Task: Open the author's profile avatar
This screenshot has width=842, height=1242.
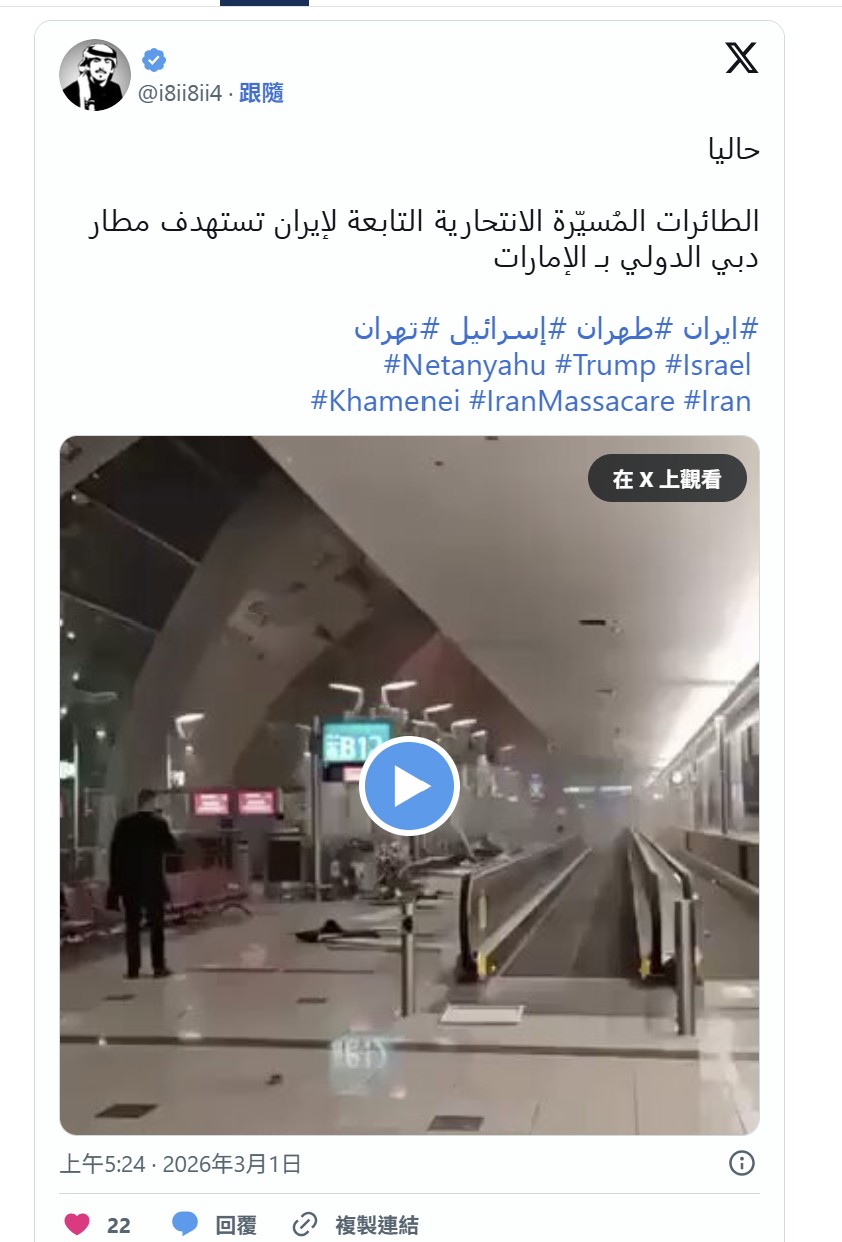Action: [x=95, y=75]
